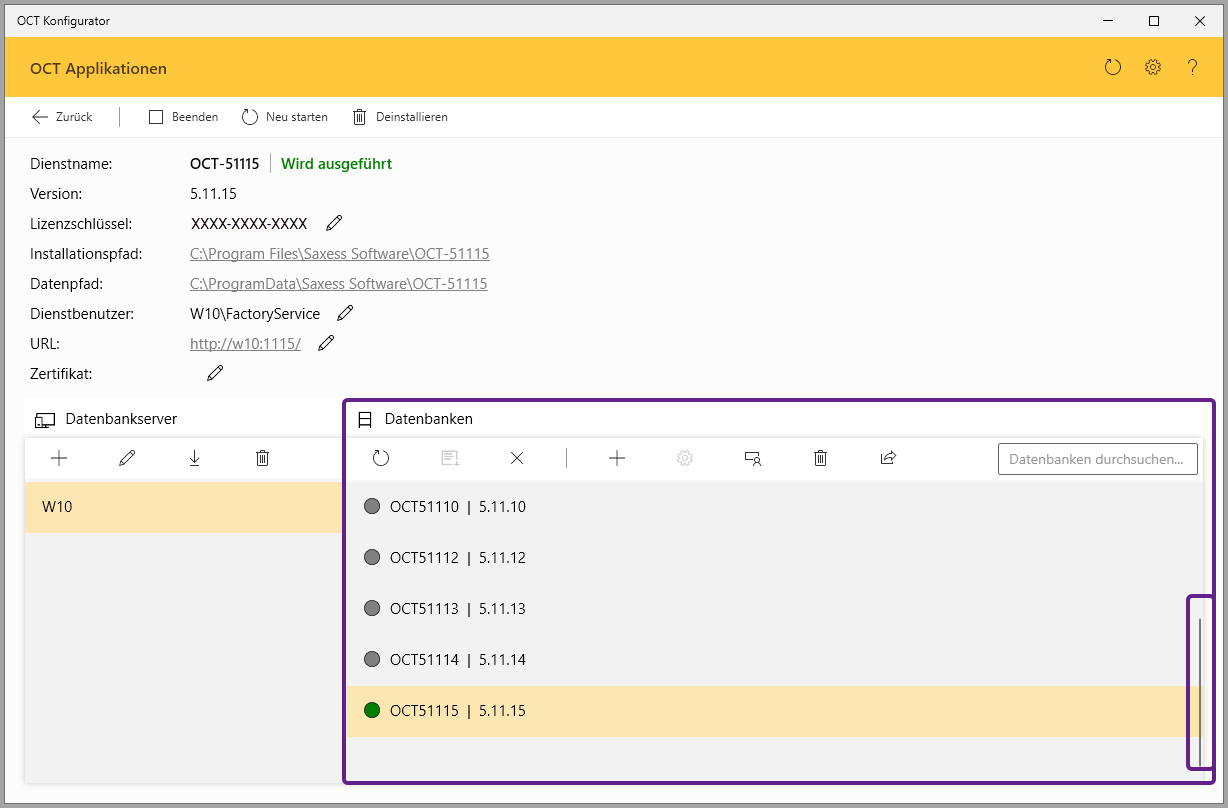Screen dimensions: 1228x808
Task: Delete the database server via the trash icon
Action: click(262, 458)
